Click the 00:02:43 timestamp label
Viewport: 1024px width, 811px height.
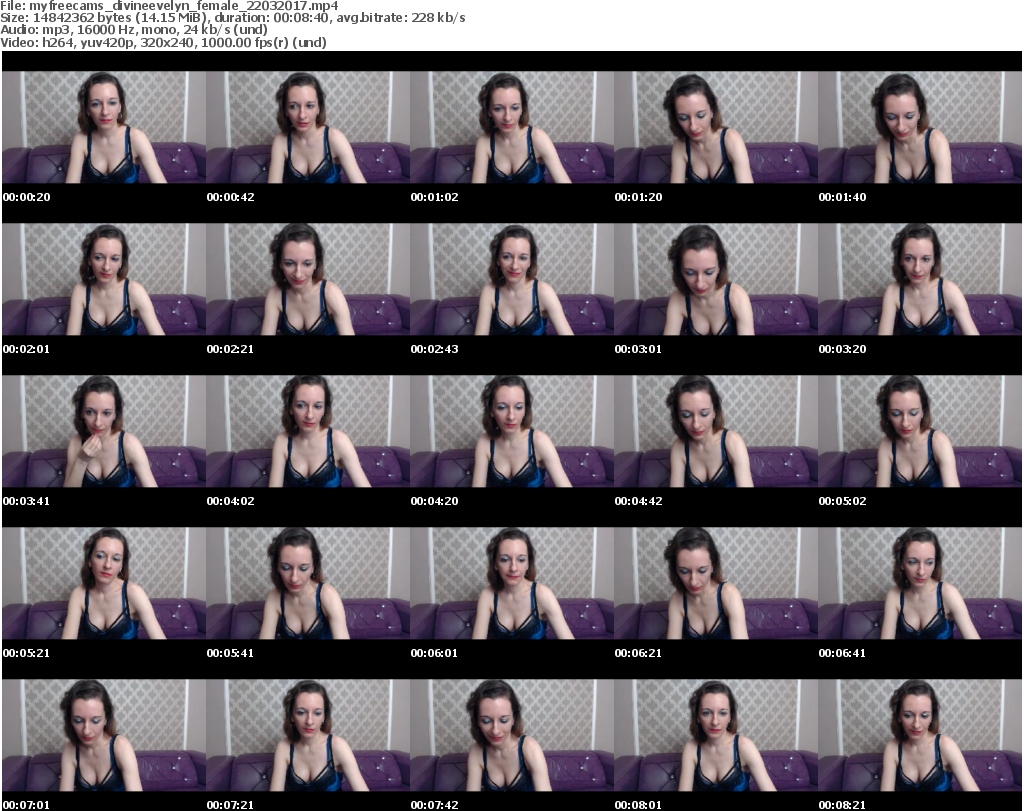pos(434,349)
